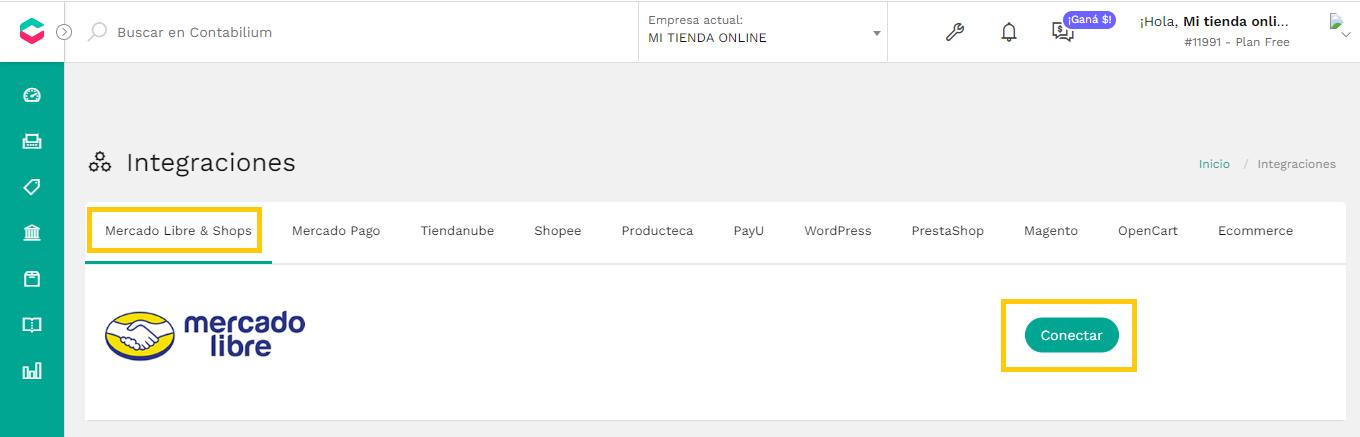The width and height of the screenshot is (1360, 437).
Task: Switch to the Magento tab
Action: 1051,231
